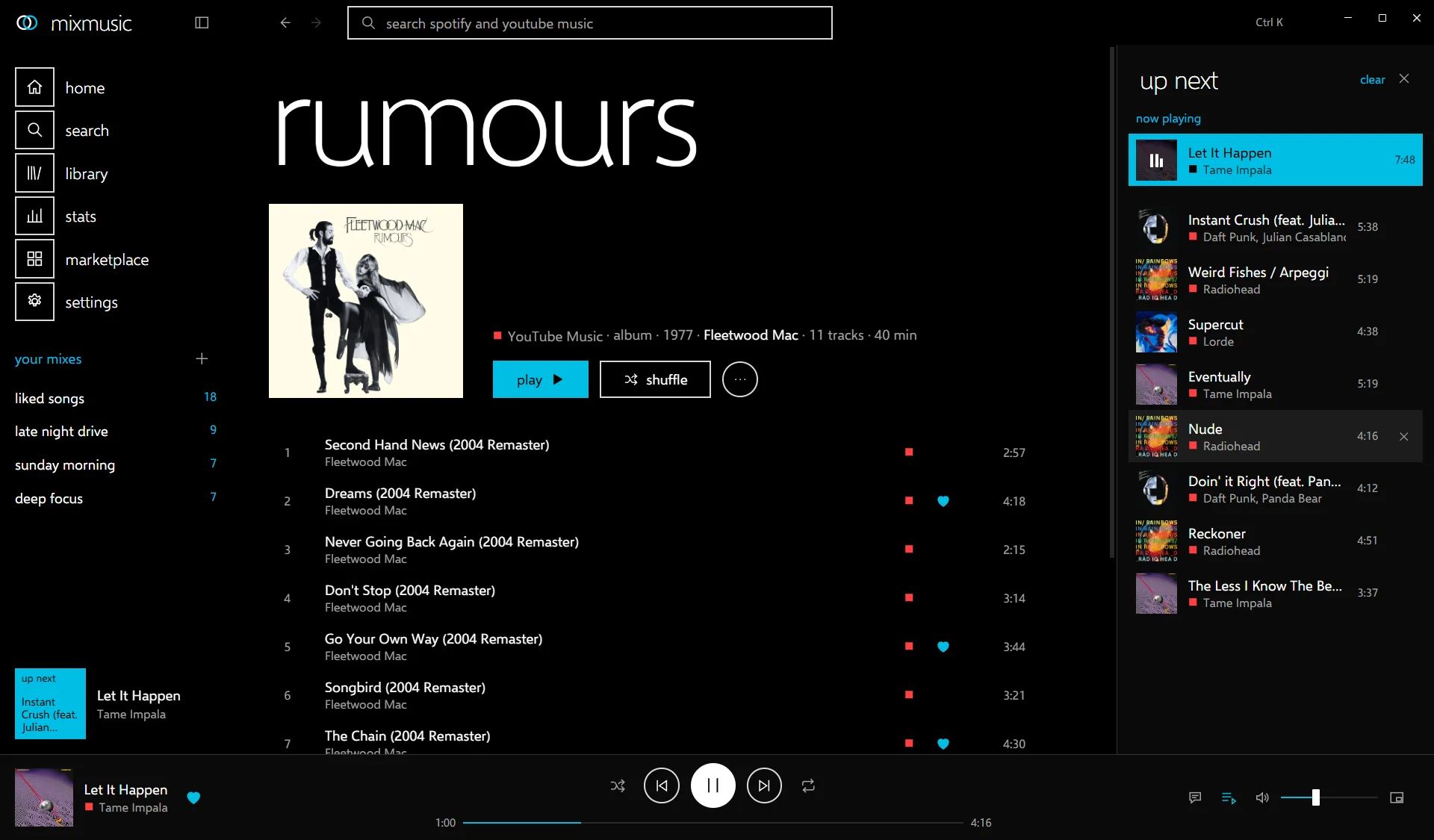The width and height of the screenshot is (1434, 840).
Task: Open the mini player icon
Action: (x=1397, y=797)
